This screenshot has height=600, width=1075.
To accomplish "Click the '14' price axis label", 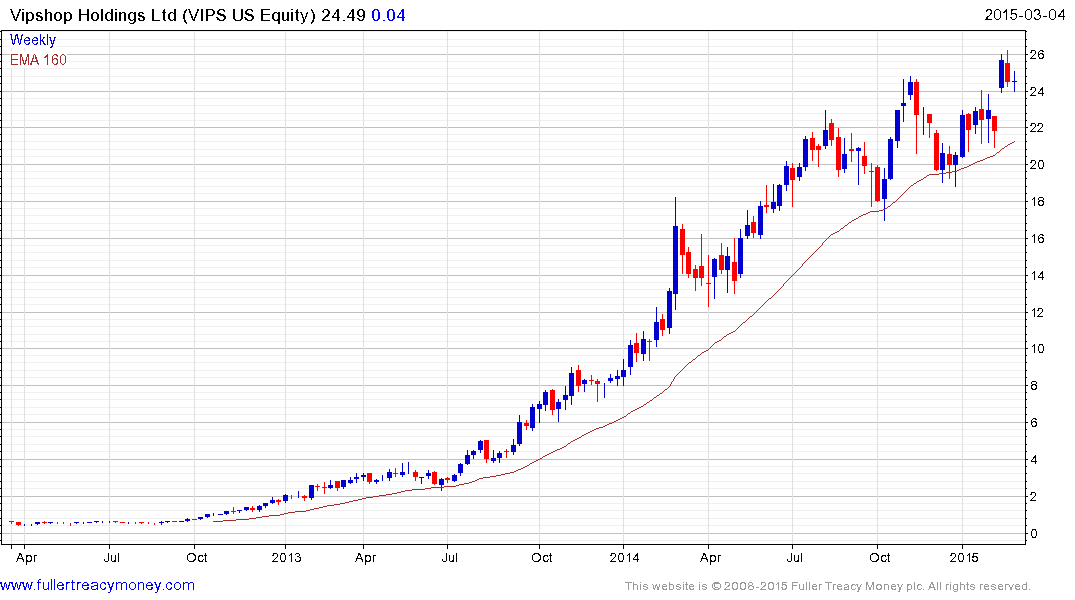I will coord(1037,276).
